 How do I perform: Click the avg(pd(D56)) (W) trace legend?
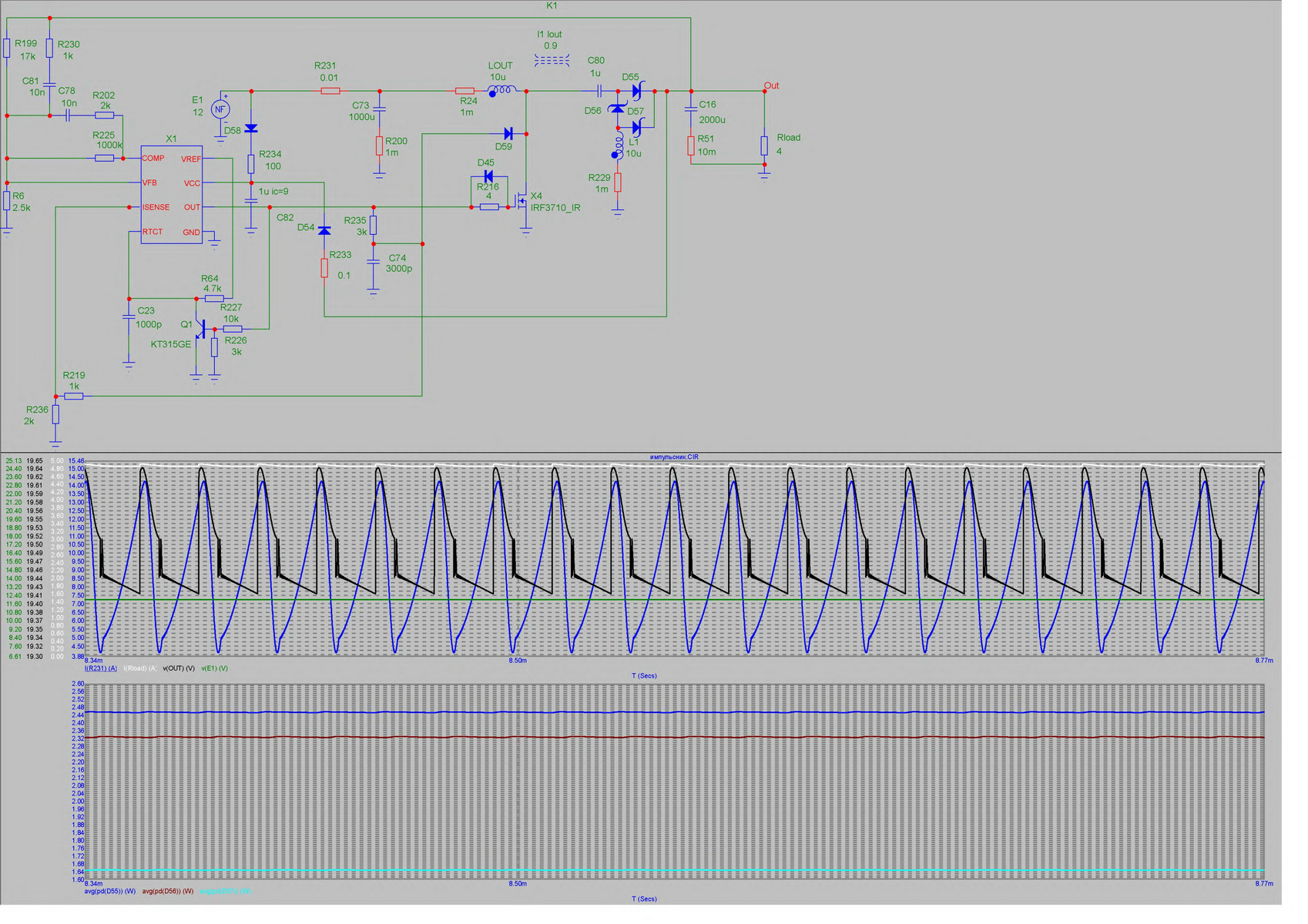[x=168, y=891]
